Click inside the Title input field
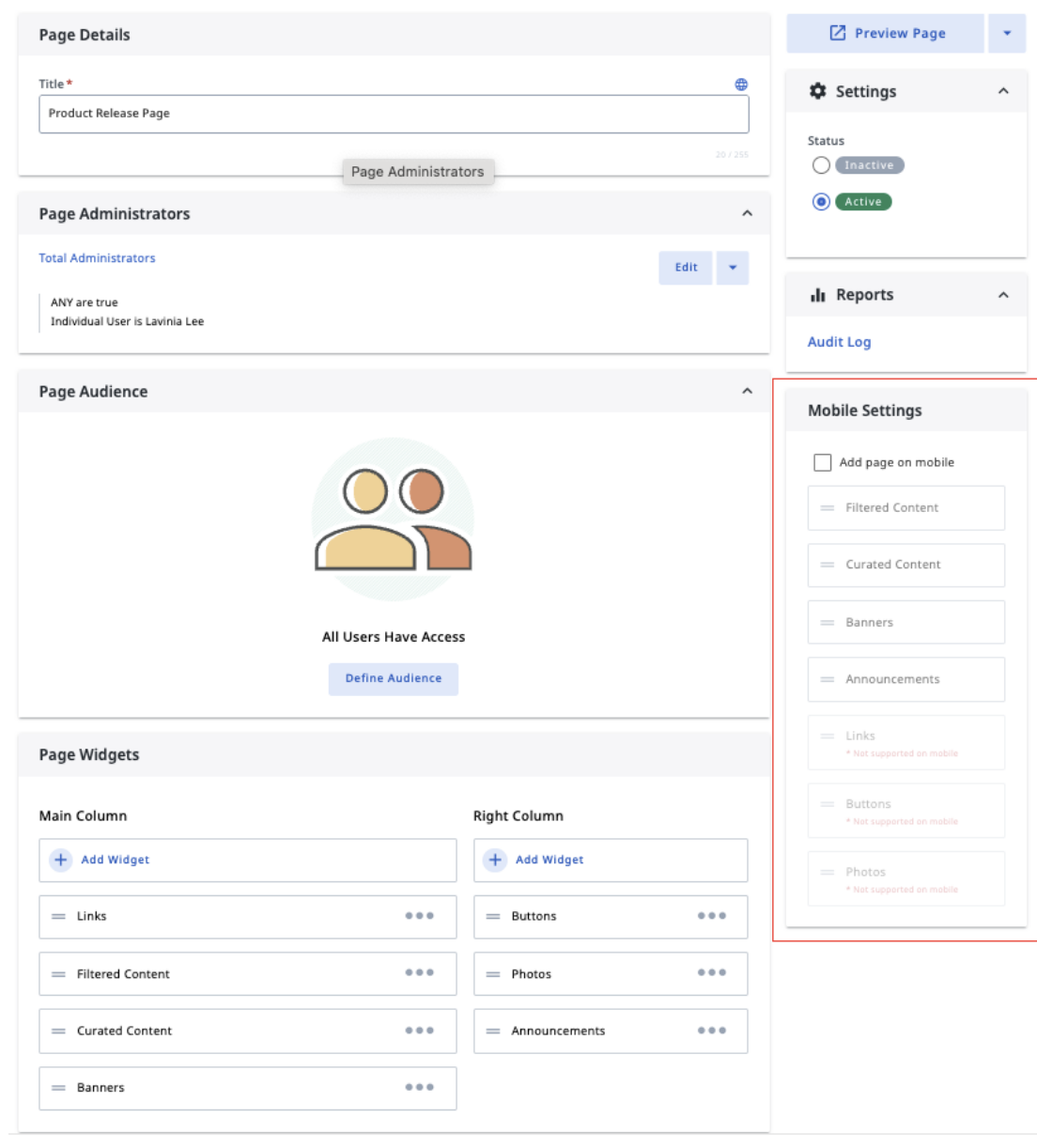The image size is (1037, 1148). tap(395, 114)
